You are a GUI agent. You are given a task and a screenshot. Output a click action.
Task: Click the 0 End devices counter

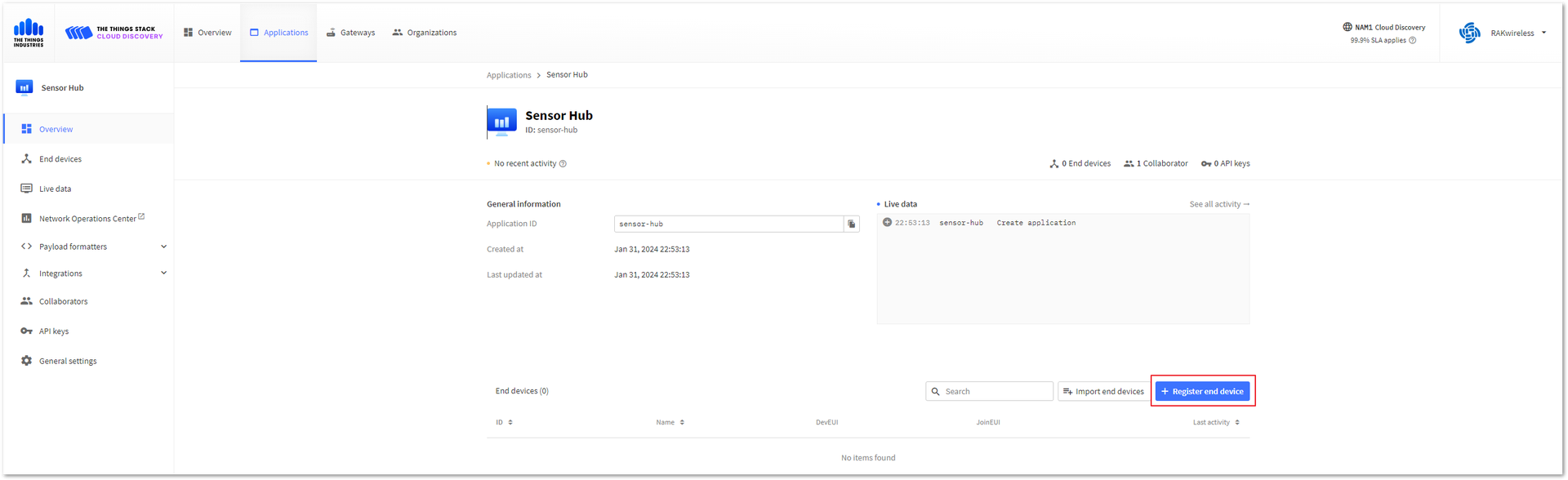point(1080,164)
